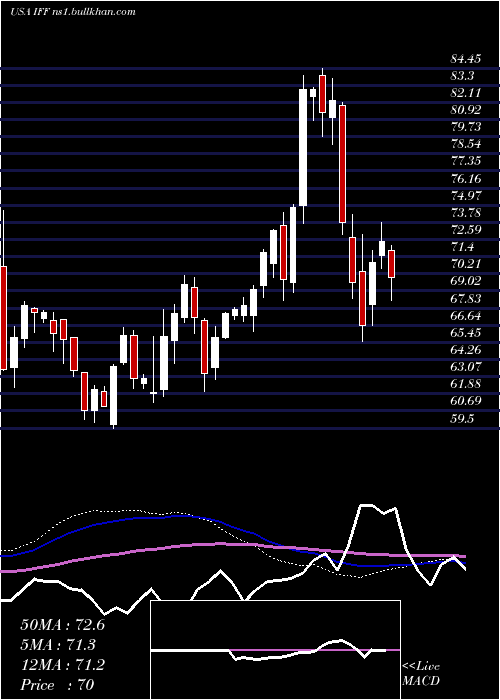Select the 79.73 price axis label

(x=466, y=127)
